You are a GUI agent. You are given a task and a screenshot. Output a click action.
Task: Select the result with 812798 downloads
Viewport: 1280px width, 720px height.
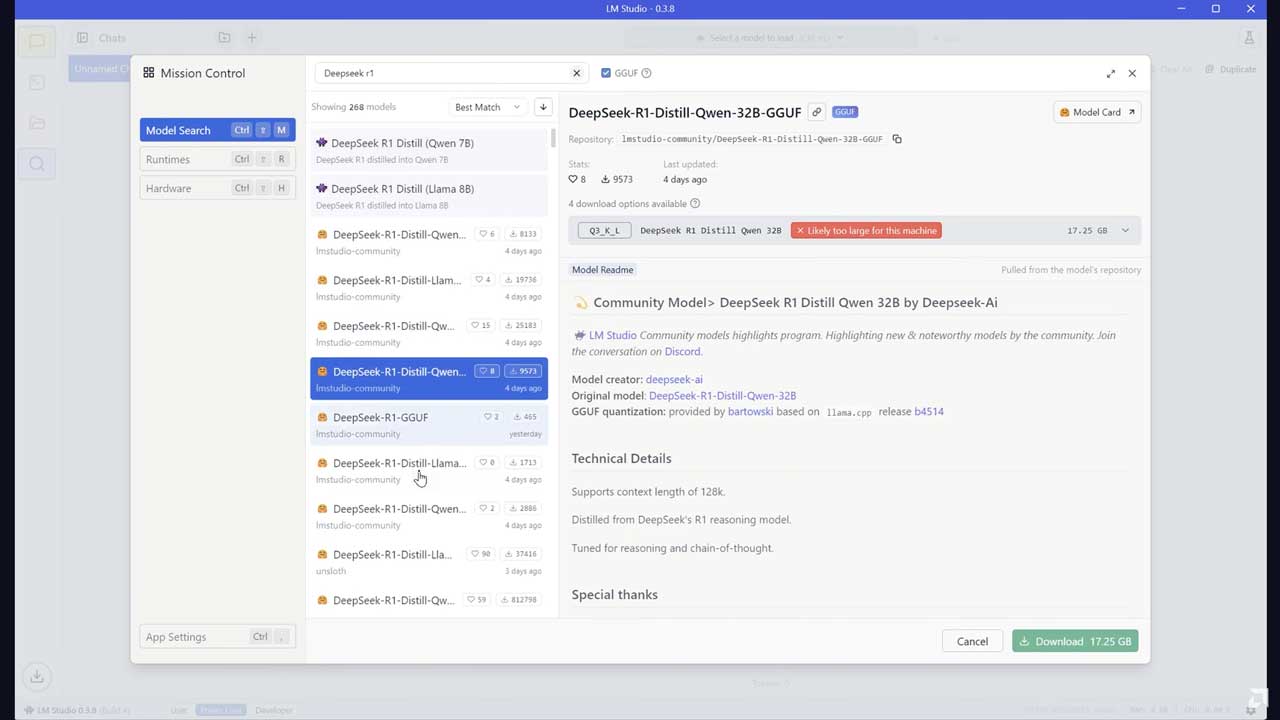click(429, 602)
